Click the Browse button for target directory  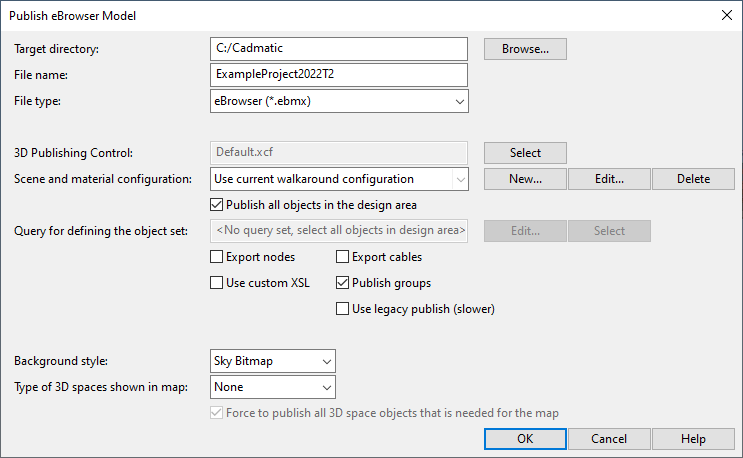coord(525,48)
